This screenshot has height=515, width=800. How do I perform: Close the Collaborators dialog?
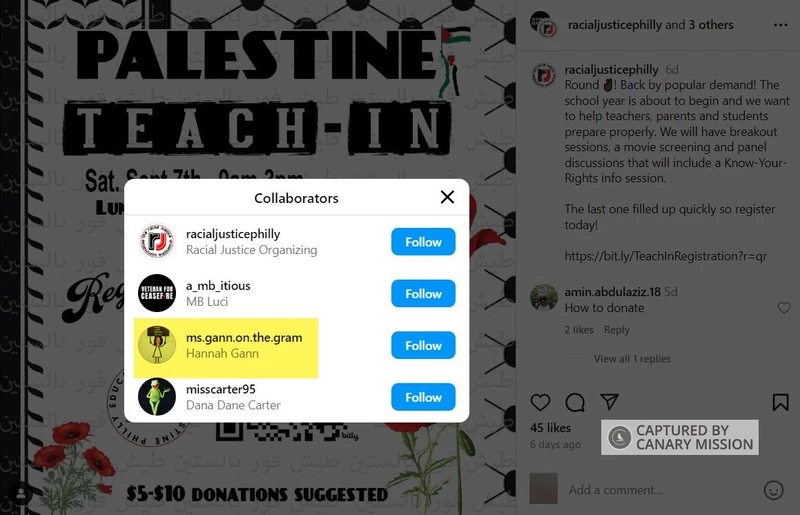tap(447, 197)
